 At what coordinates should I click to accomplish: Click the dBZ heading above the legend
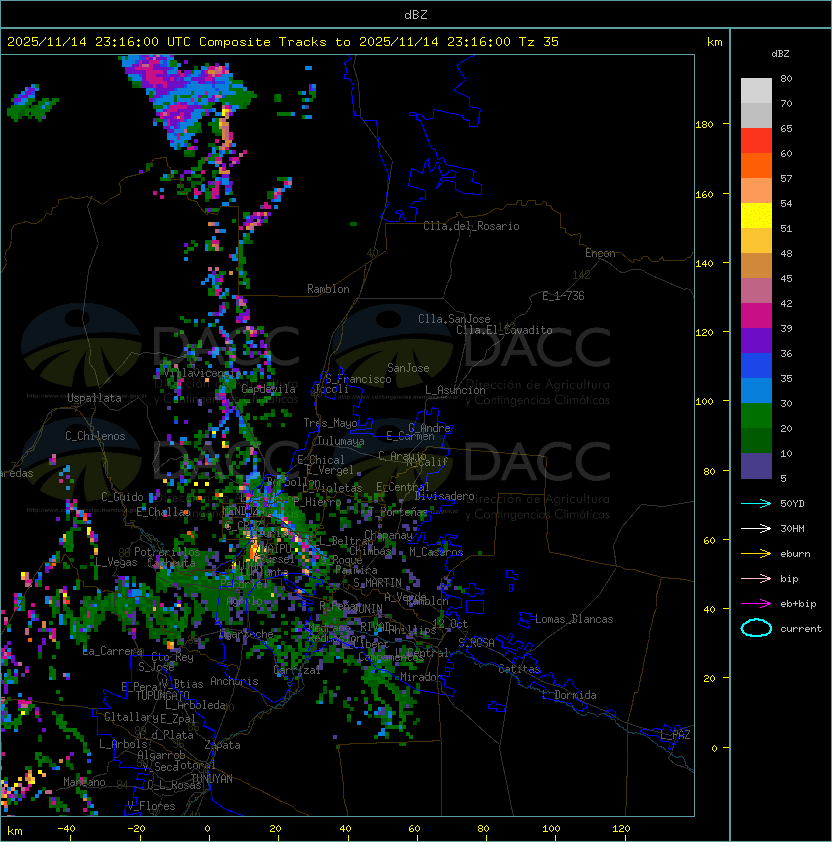coord(780,54)
